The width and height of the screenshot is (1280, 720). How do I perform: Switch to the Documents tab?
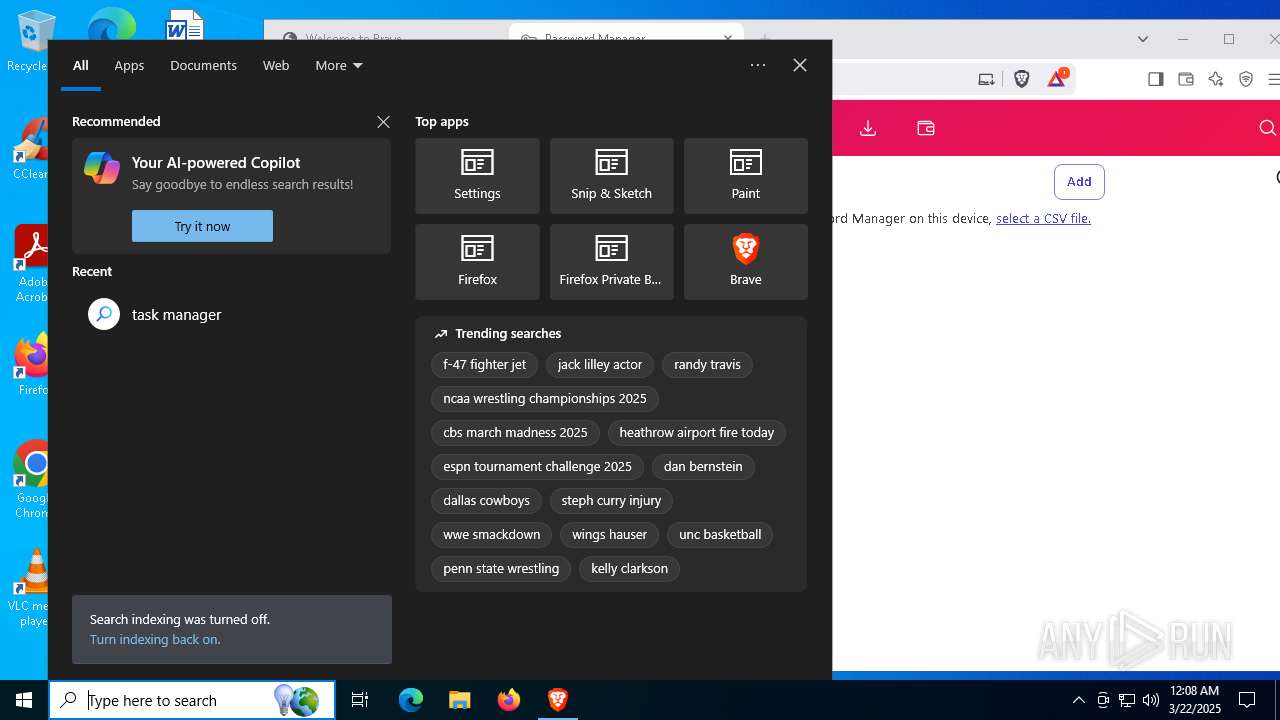coord(203,65)
